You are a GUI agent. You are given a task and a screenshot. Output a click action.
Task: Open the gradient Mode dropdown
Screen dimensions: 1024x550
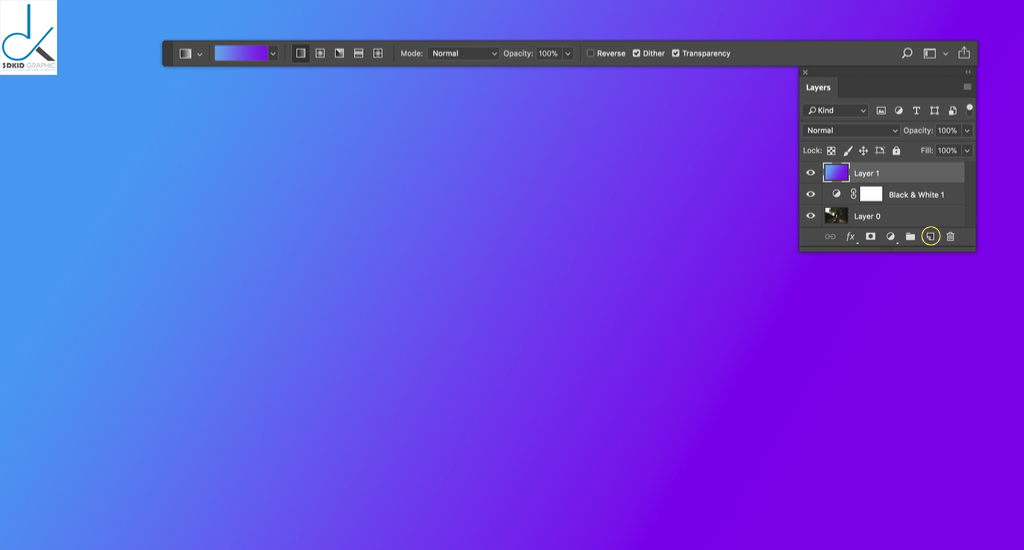tap(464, 54)
